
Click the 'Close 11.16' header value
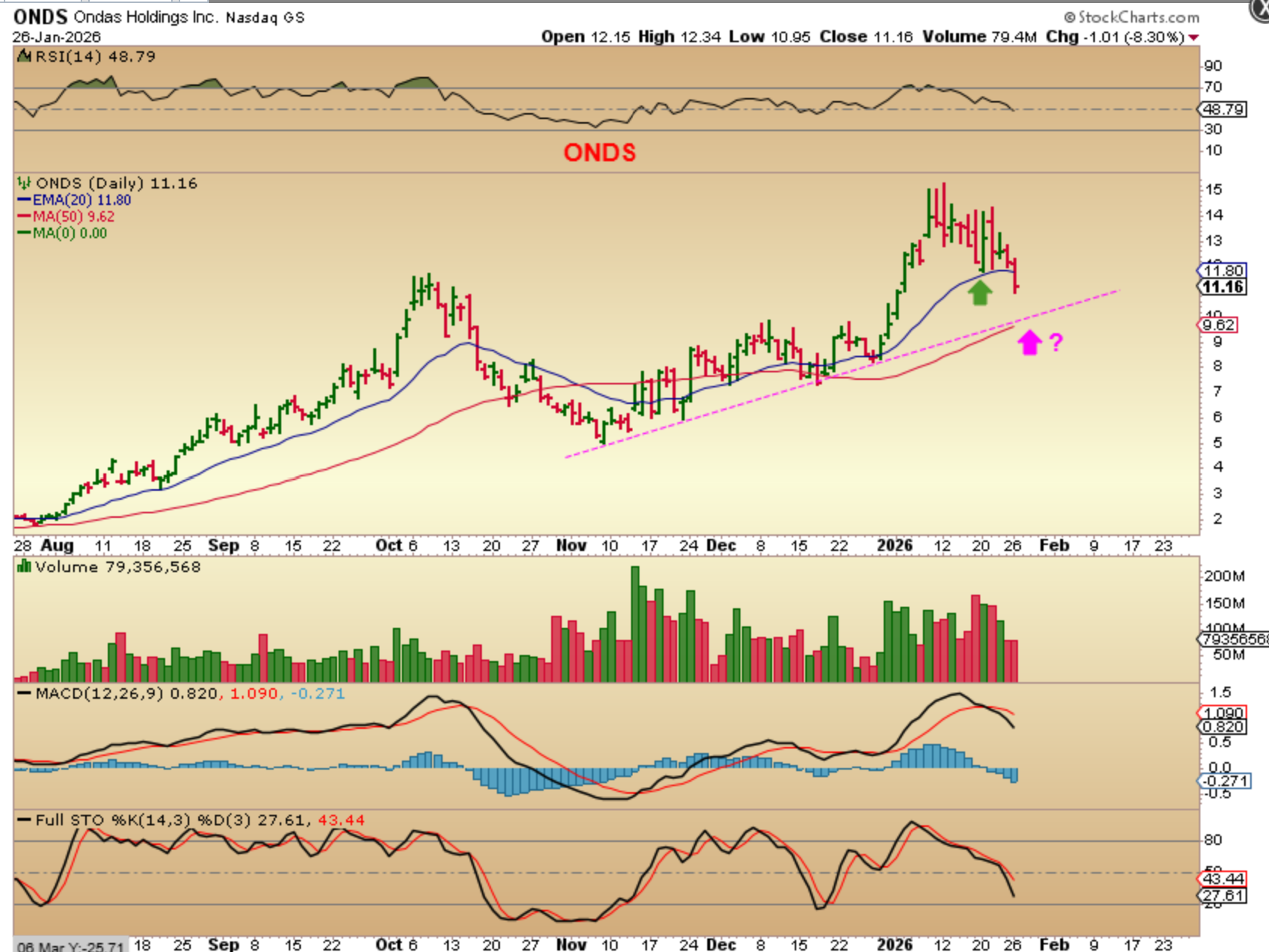tap(866, 37)
